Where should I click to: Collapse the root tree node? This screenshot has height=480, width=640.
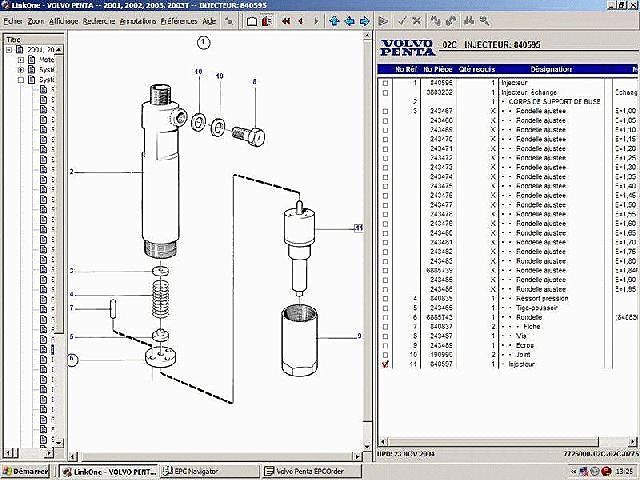(9, 50)
